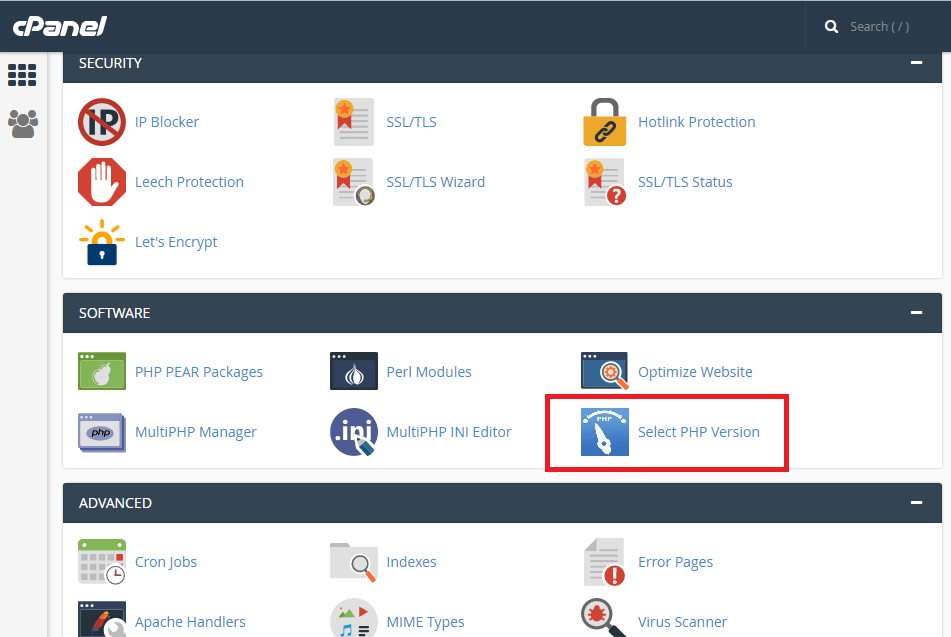
Task: Open the Perl Modules icon
Action: tap(354, 371)
